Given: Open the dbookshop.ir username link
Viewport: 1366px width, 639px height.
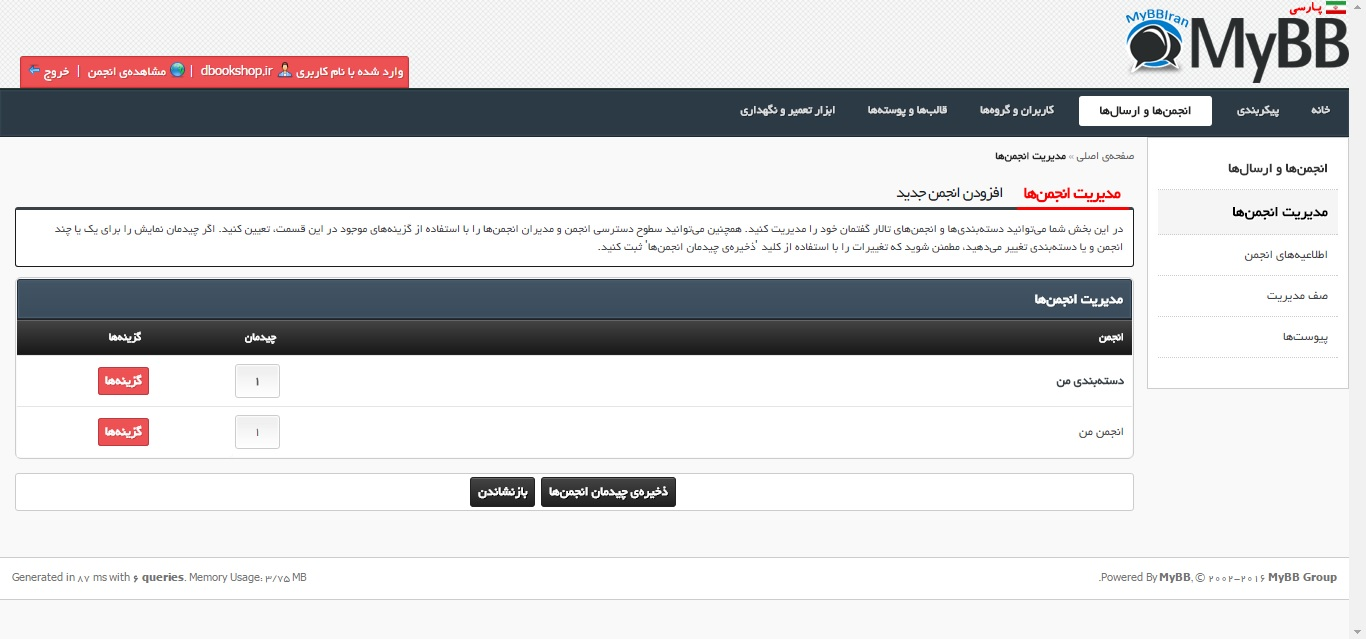Looking at the screenshot, I should (236, 72).
